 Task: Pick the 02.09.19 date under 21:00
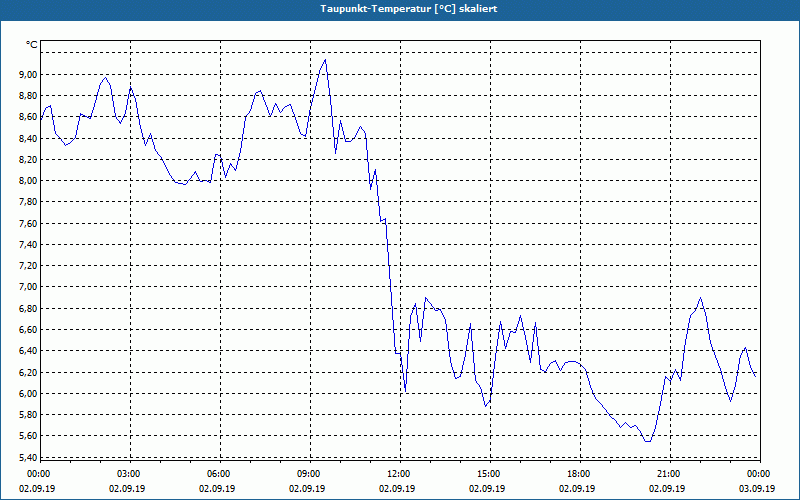point(667,488)
